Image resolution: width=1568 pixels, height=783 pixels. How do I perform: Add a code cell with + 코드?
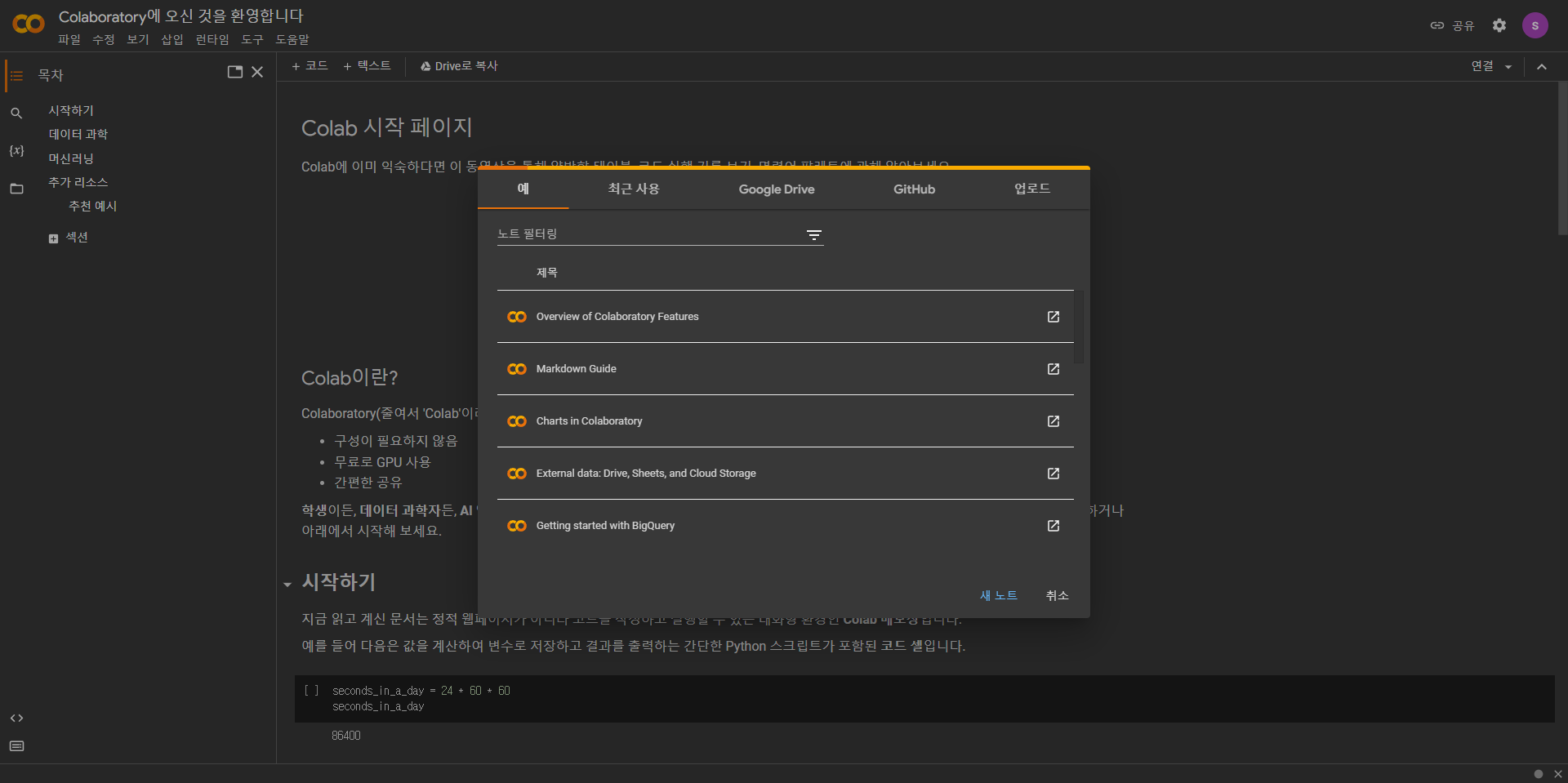tap(310, 66)
